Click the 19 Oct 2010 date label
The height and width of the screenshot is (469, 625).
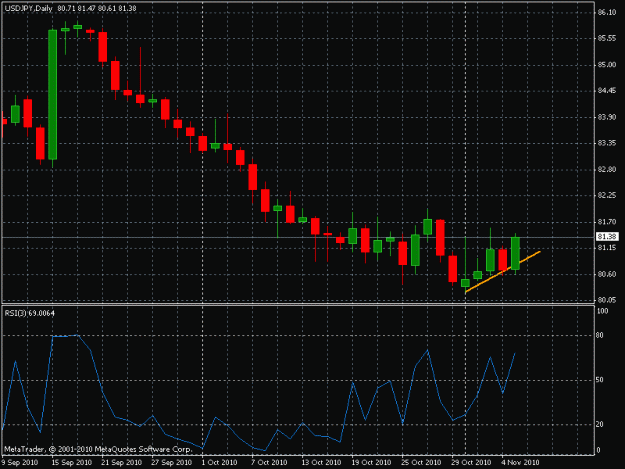point(371,462)
